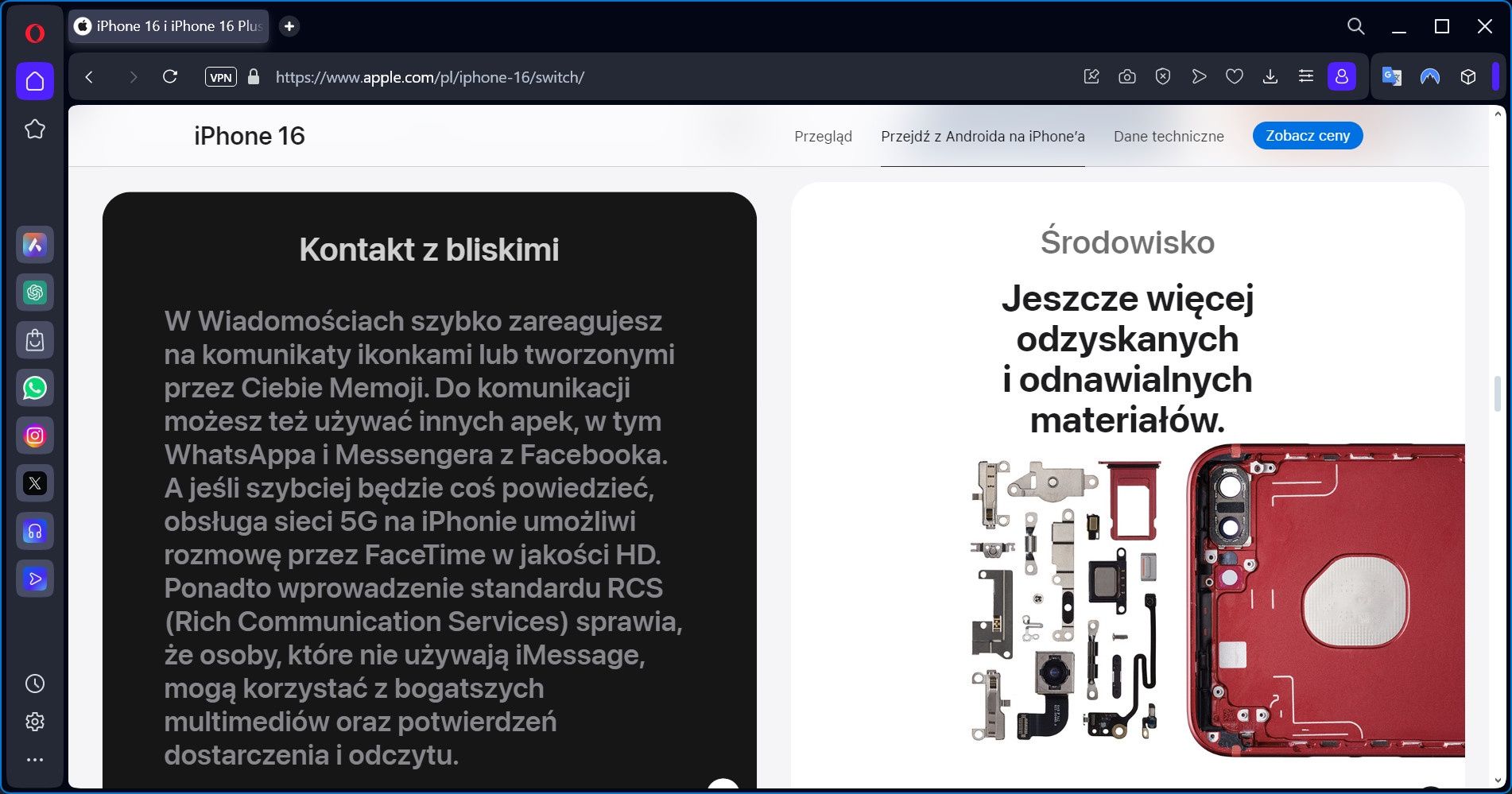Launch Aria AI from the sidebar
This screenshot has height=794, width=1512.
(x=35, y=245)
